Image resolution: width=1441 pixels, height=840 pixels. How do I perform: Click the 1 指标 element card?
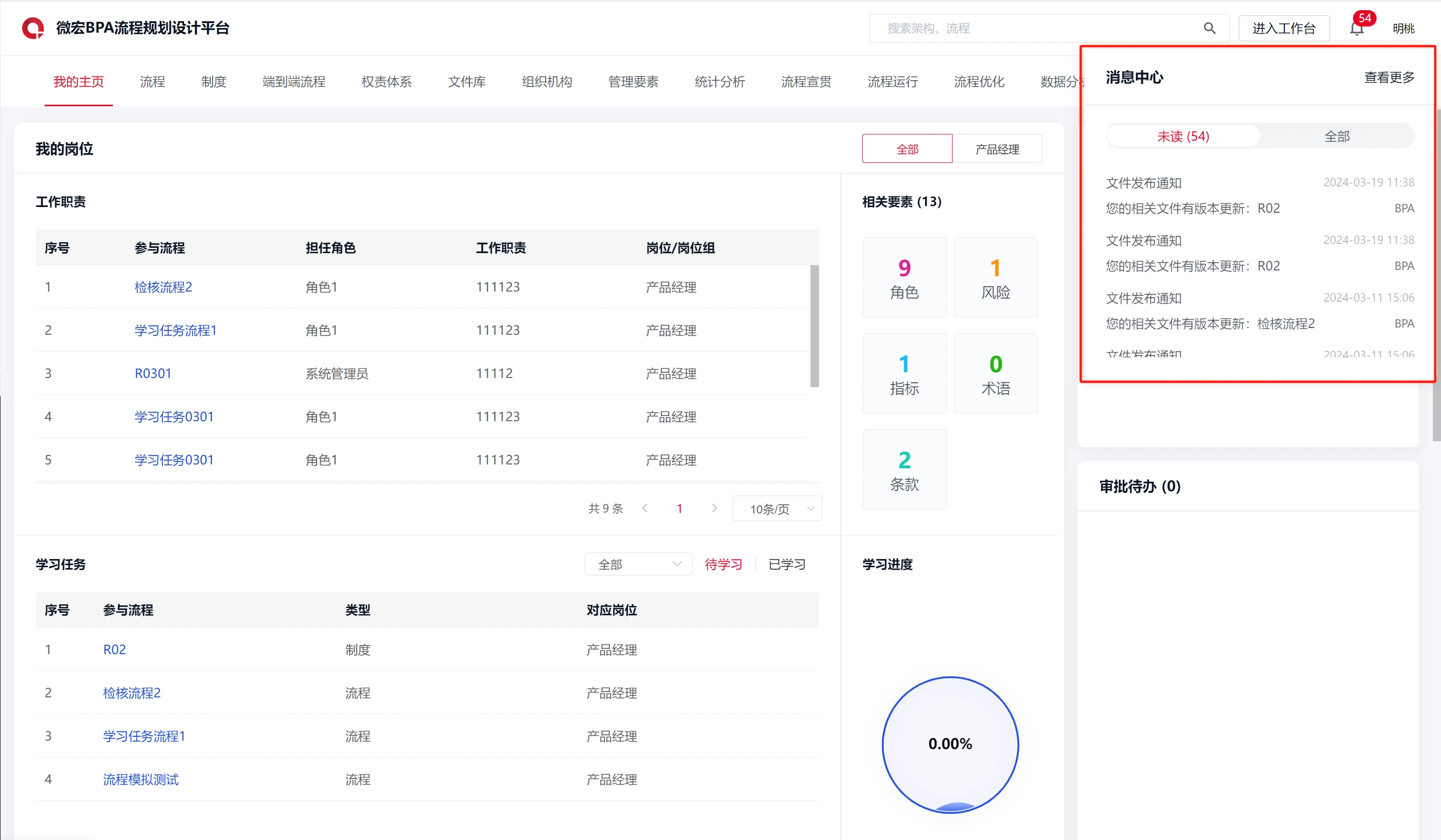[904, 373]
